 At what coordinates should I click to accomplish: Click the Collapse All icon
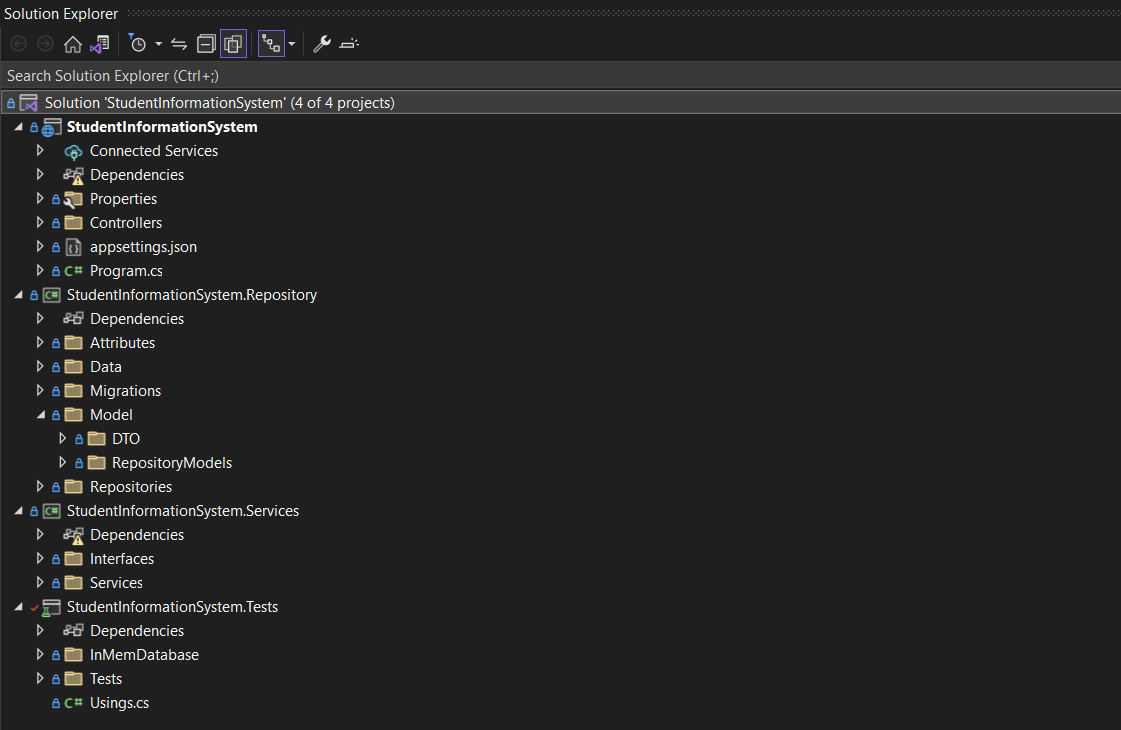click(206, 43)
